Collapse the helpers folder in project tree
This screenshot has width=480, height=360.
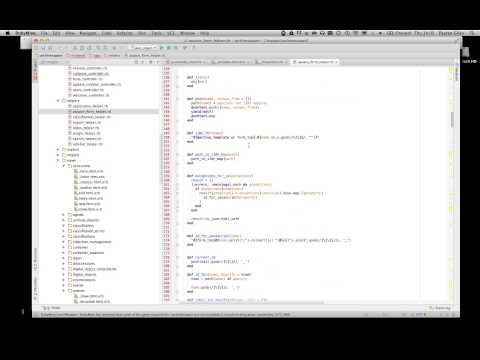click(x=58, y=101)
